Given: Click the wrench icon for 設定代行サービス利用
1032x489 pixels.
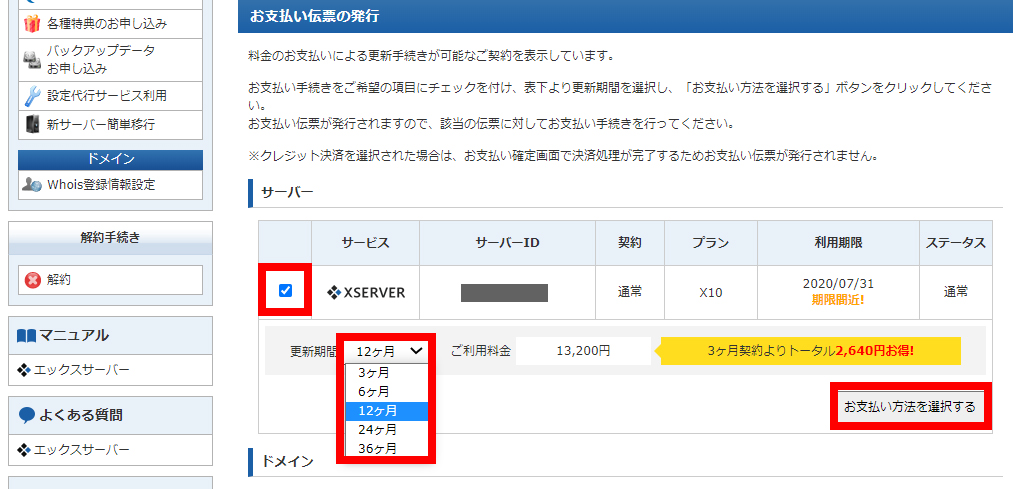Looking at the screenshot, I should pos(32,96).
